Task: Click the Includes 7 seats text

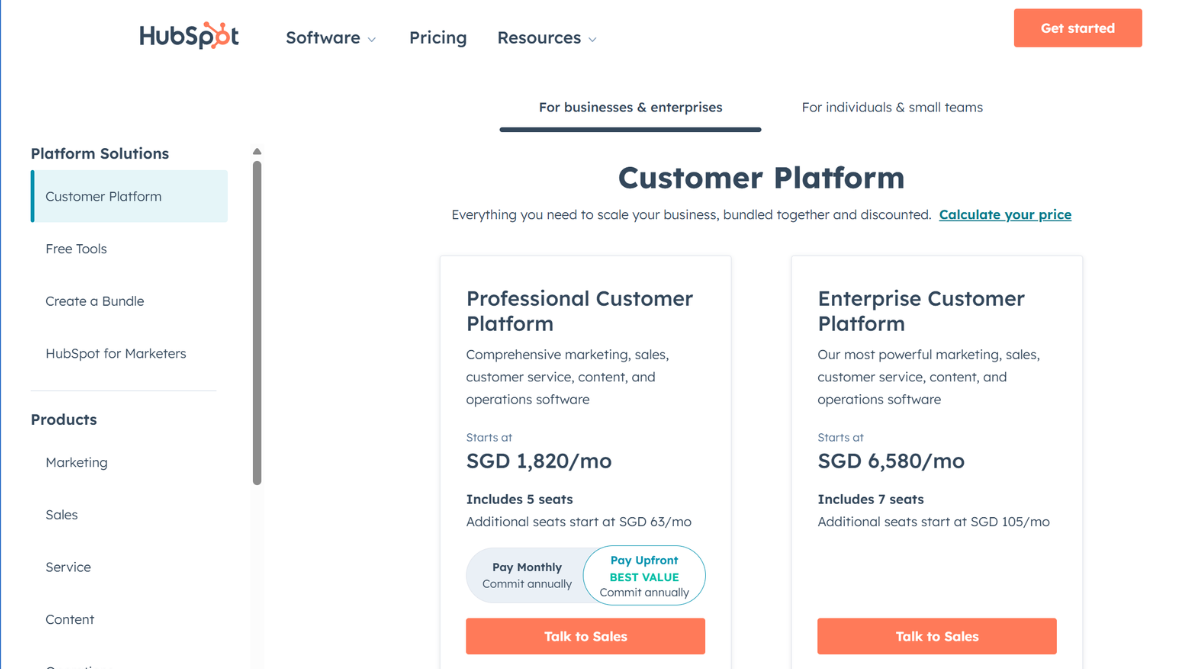Action: coord(870,499)
